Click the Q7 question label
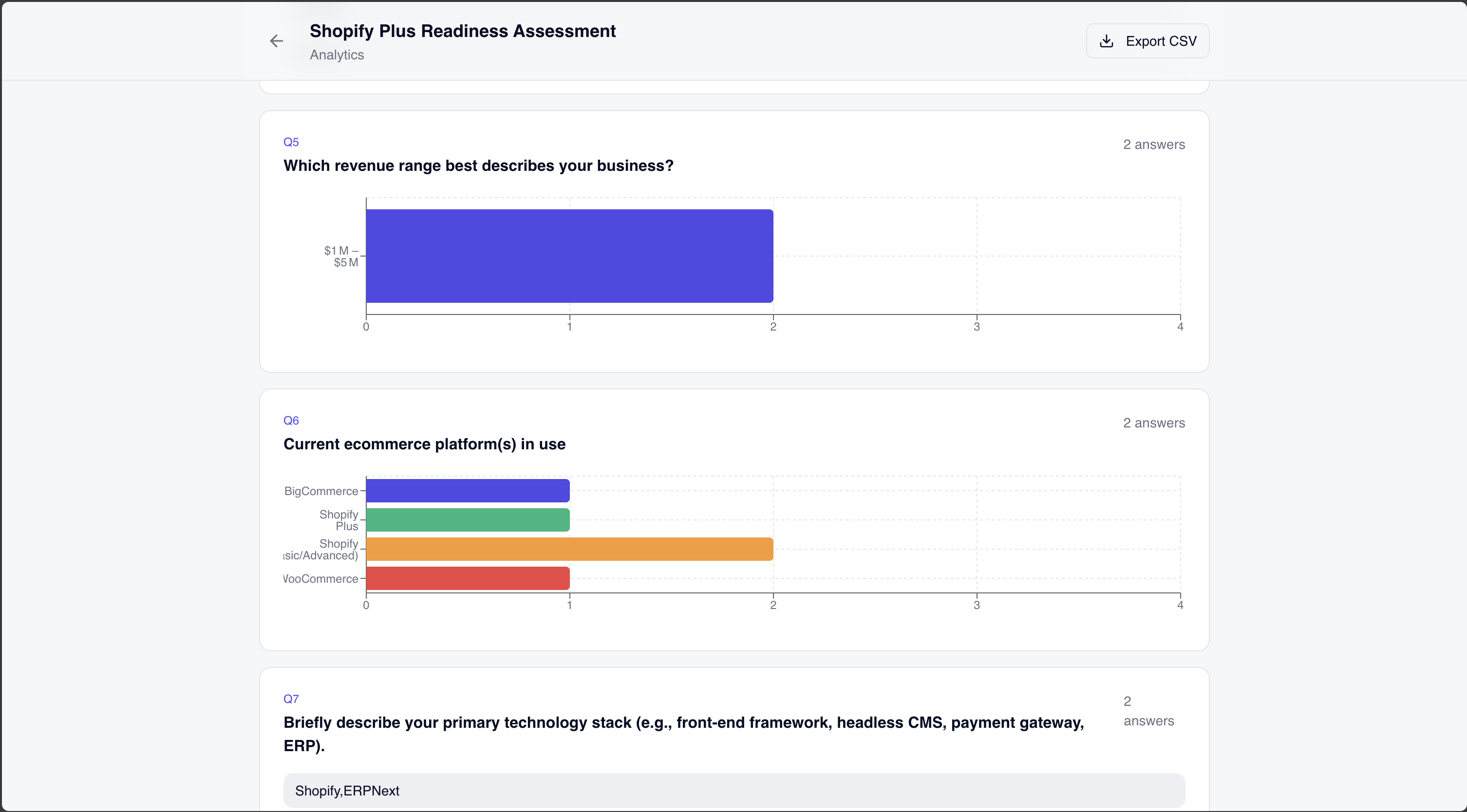The height and width of the screenshot is (812, 1467). click(291, 699)
